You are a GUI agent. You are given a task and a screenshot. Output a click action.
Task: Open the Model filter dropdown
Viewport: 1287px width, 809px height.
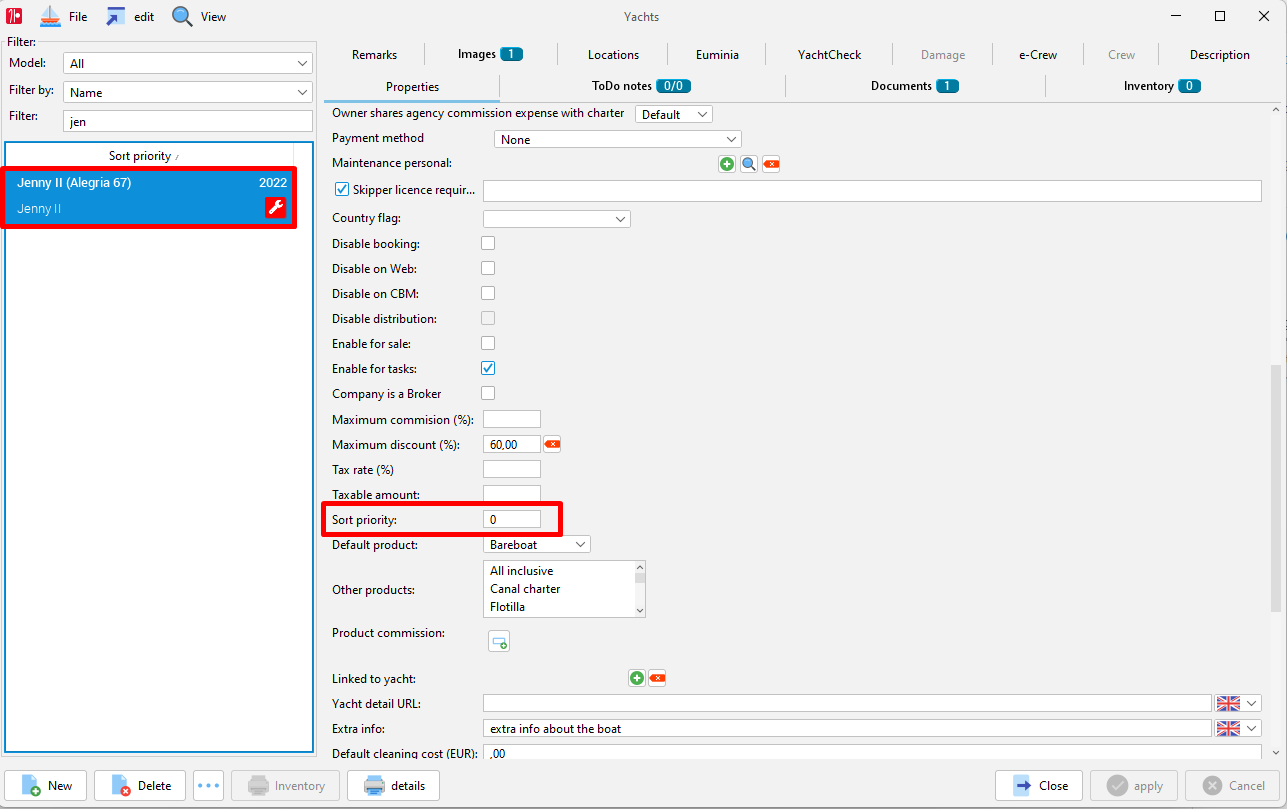coord(188,63)
